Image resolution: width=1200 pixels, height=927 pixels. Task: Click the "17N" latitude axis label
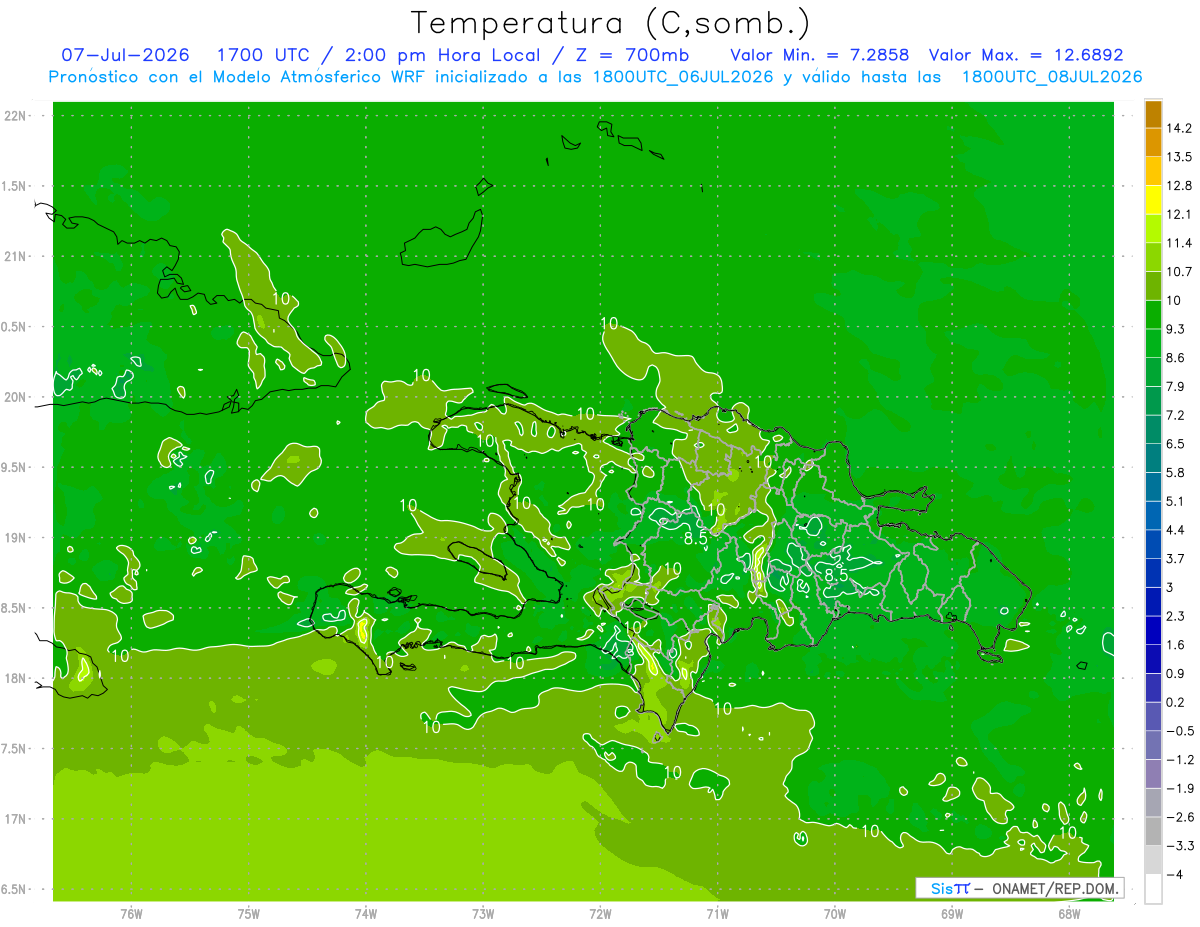pyautogui.click(x=16, y=820)
